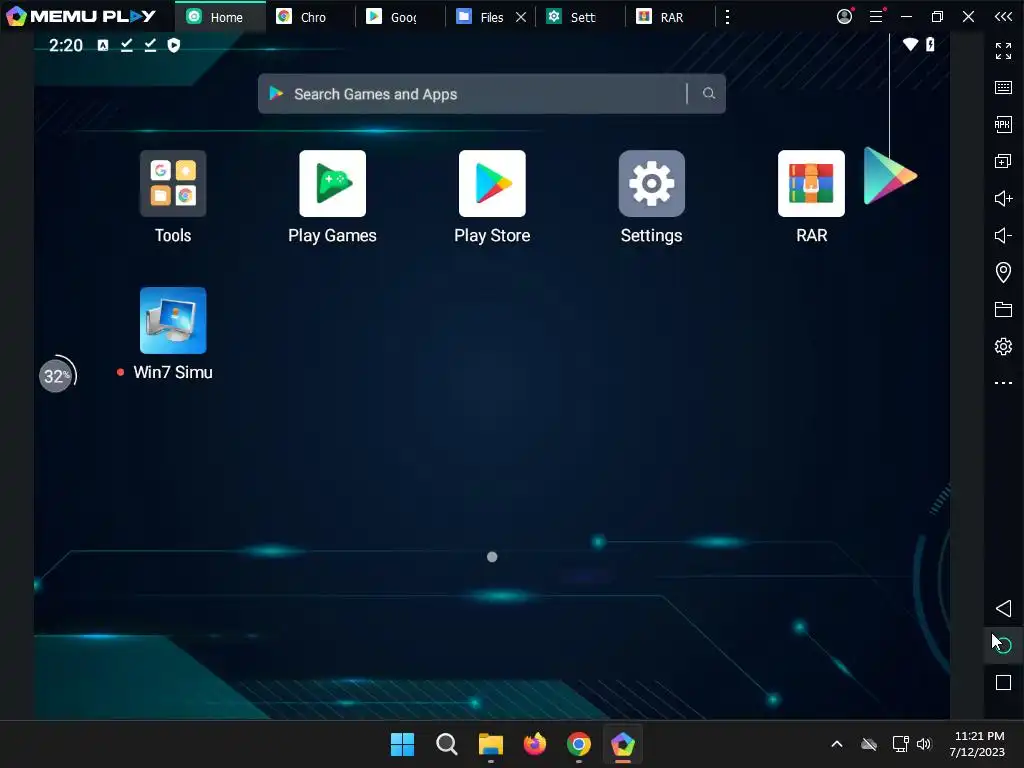The width and height of the screenshot is (1024, 768).
Task: Switch to the Chrome tab
Action: click(310, 17)
